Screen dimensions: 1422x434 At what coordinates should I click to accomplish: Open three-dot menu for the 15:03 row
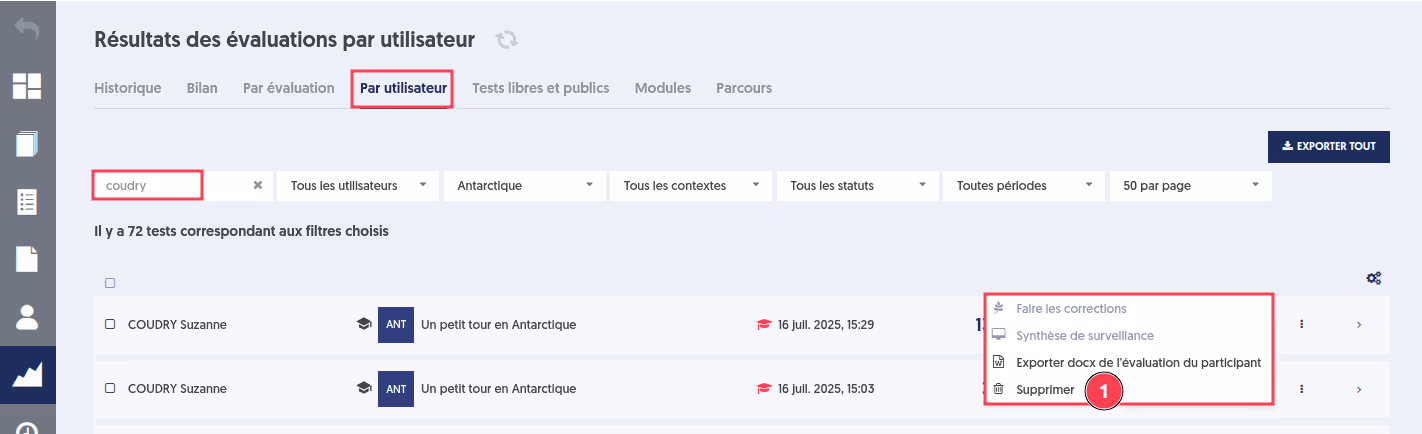[x=1301, y=388]
